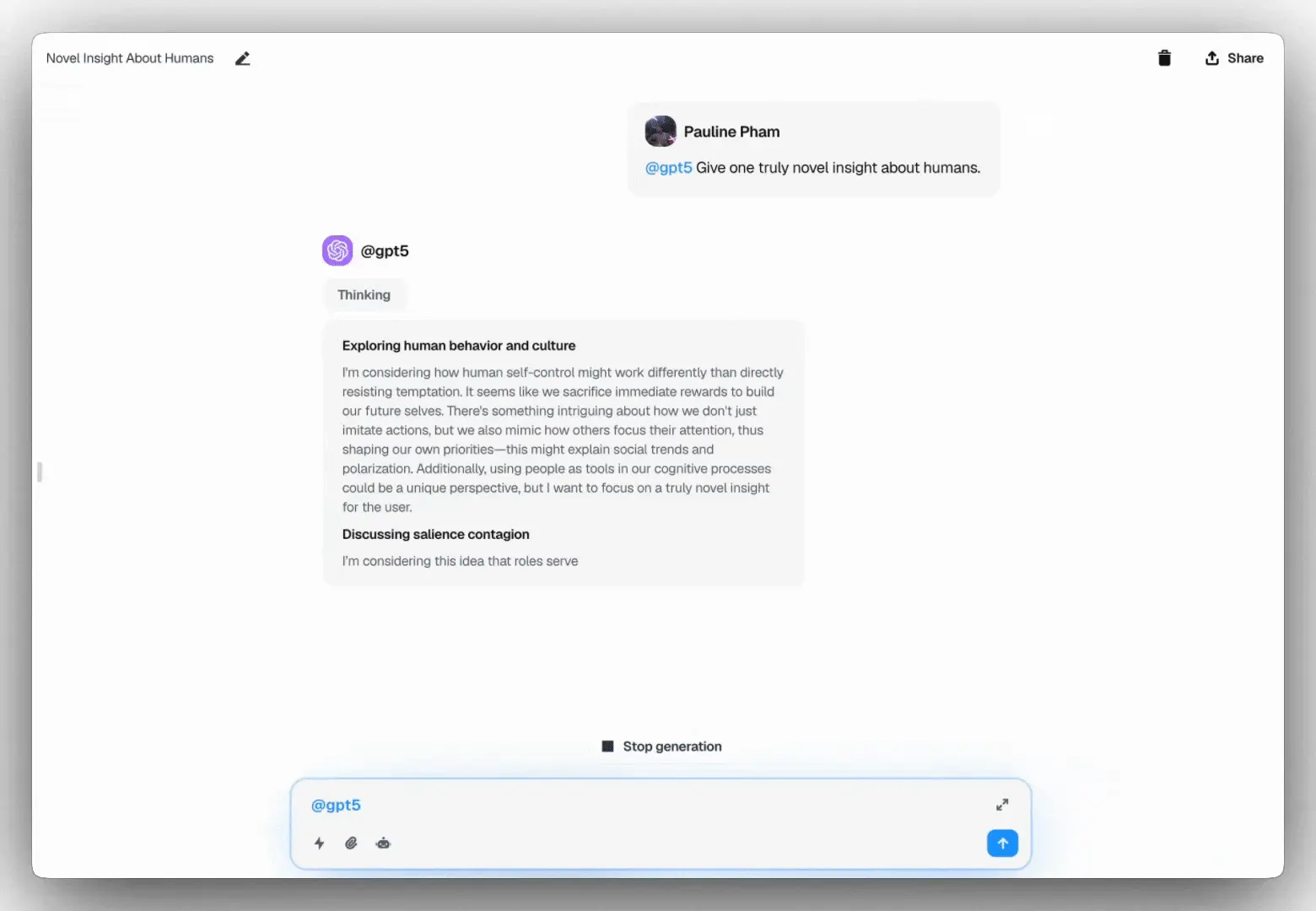Click the ChatGPT logo avatar beside @gpt5
The image size is (1316, 911).
click(337, 251)
